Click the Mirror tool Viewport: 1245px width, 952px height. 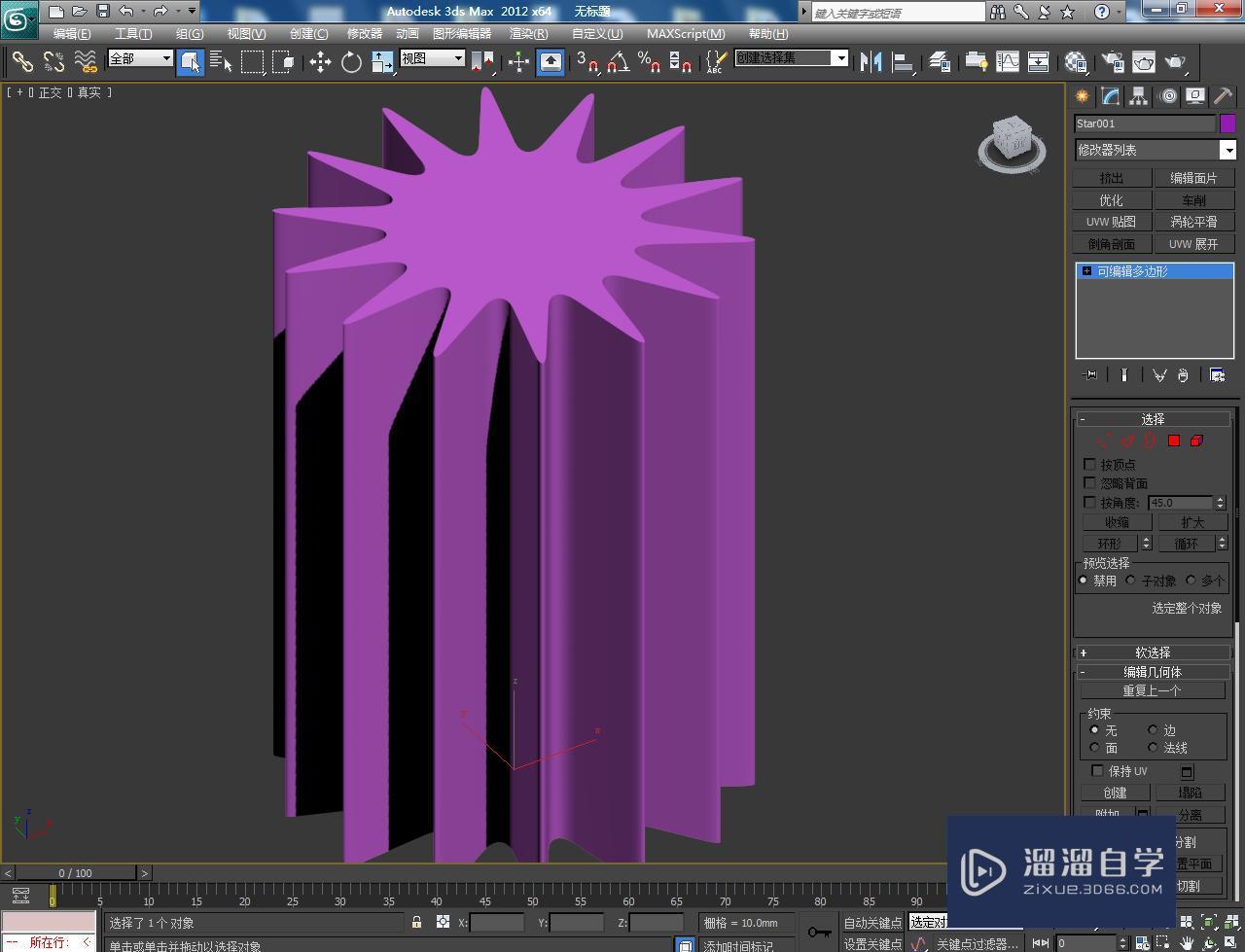pos(871,62)
